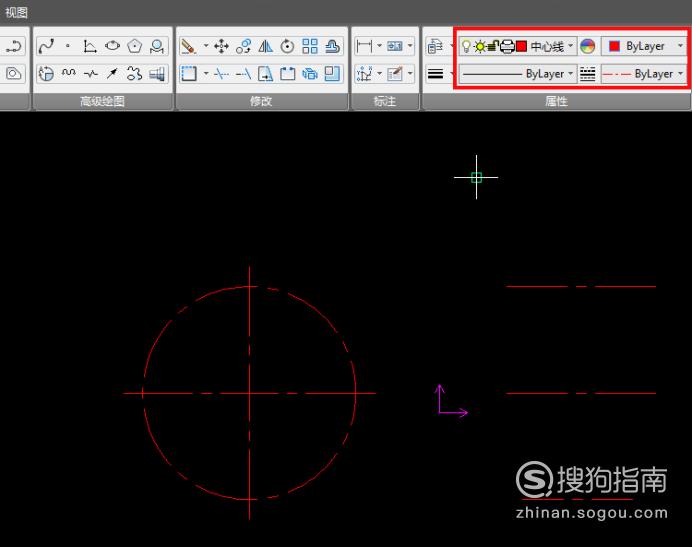The width and height of the screenshot is (692, 547).
Task: Expand the 高级绘图 panel title
Action: point(102,101)
